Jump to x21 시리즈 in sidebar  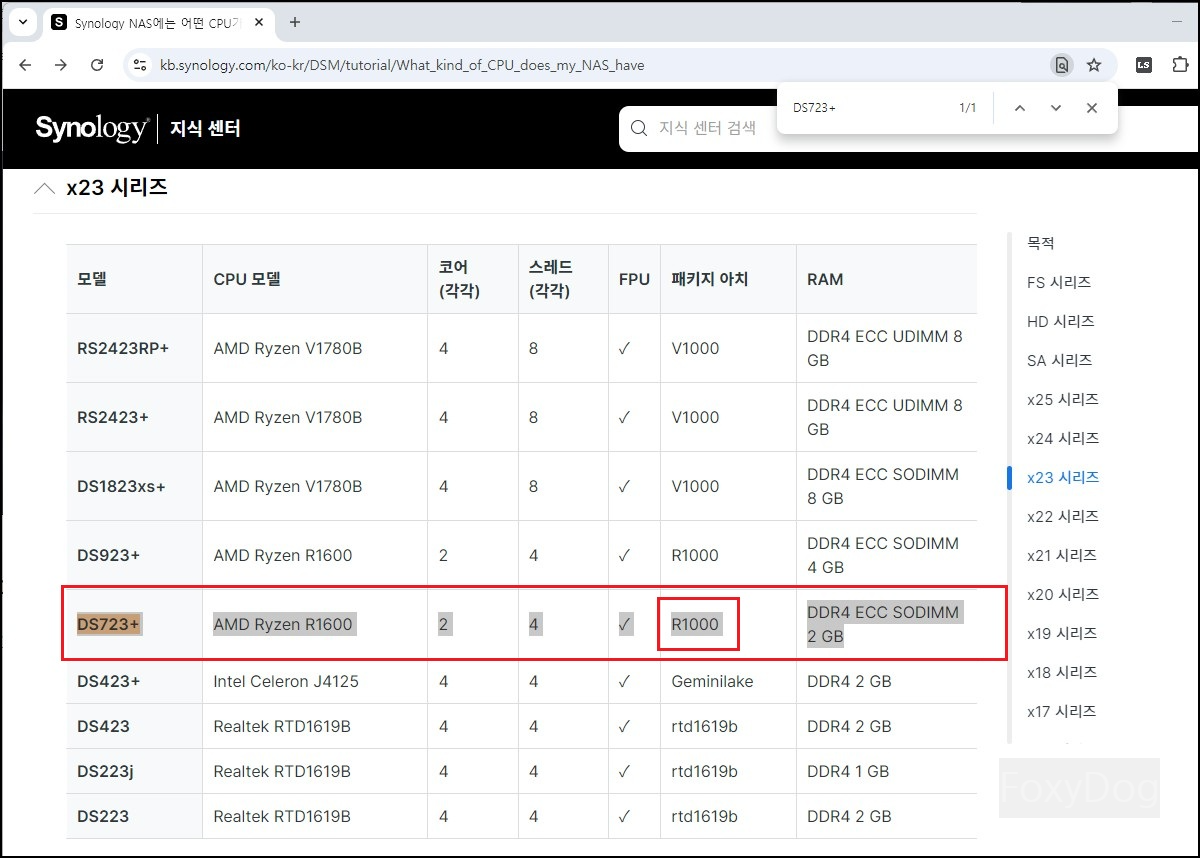coord(1062,555)
